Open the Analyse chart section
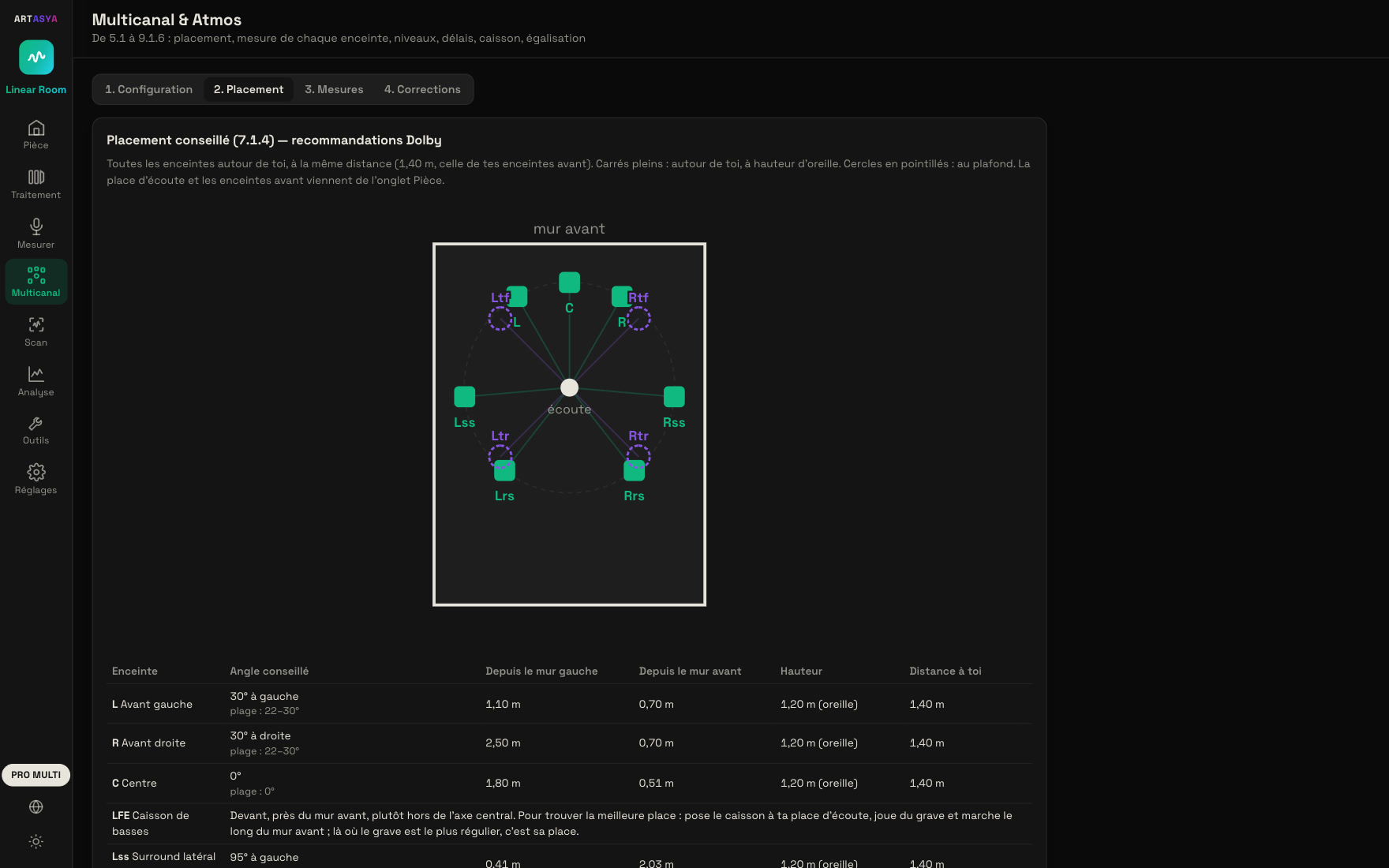This screenshot has width=1389, height=868. pyautogui.click(x=36, y=382)
